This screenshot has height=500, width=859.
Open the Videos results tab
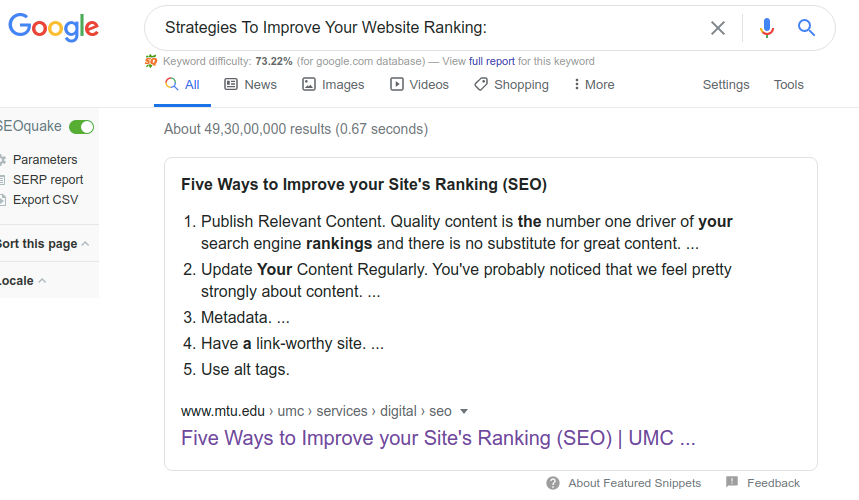419,85
